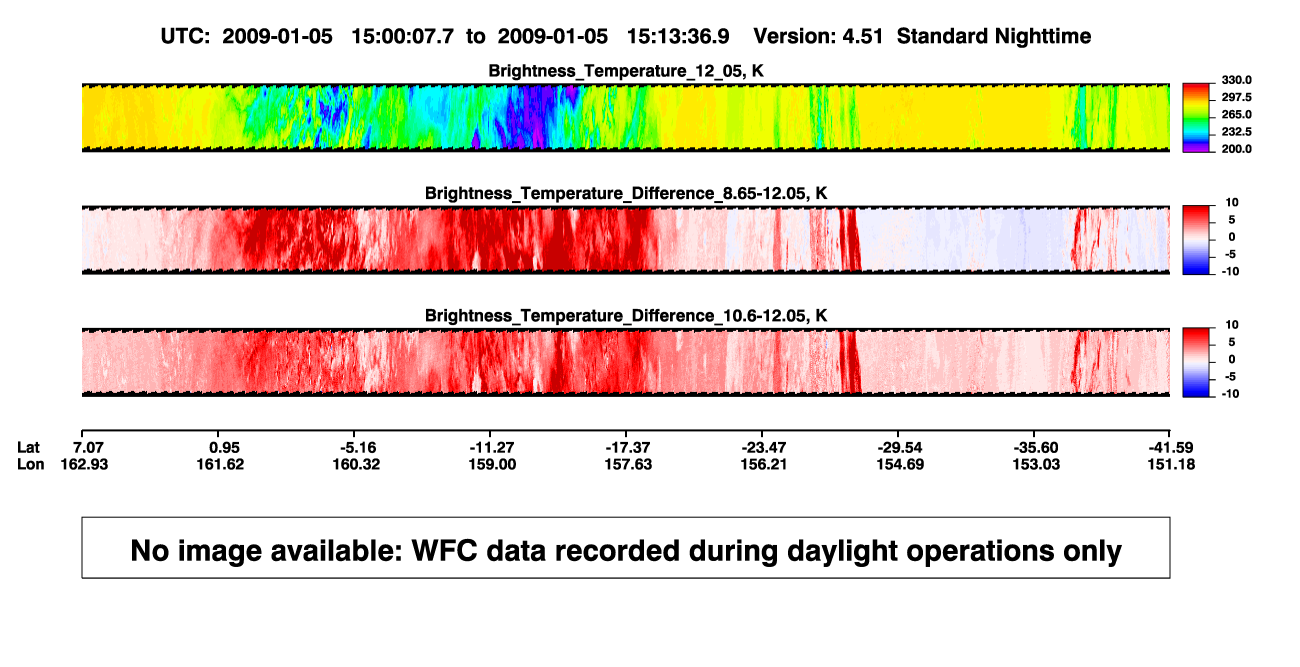The image size is (1300, 667).
Task: Click the 8.65-12.05 red-blue color bar
Action: 1197,240
